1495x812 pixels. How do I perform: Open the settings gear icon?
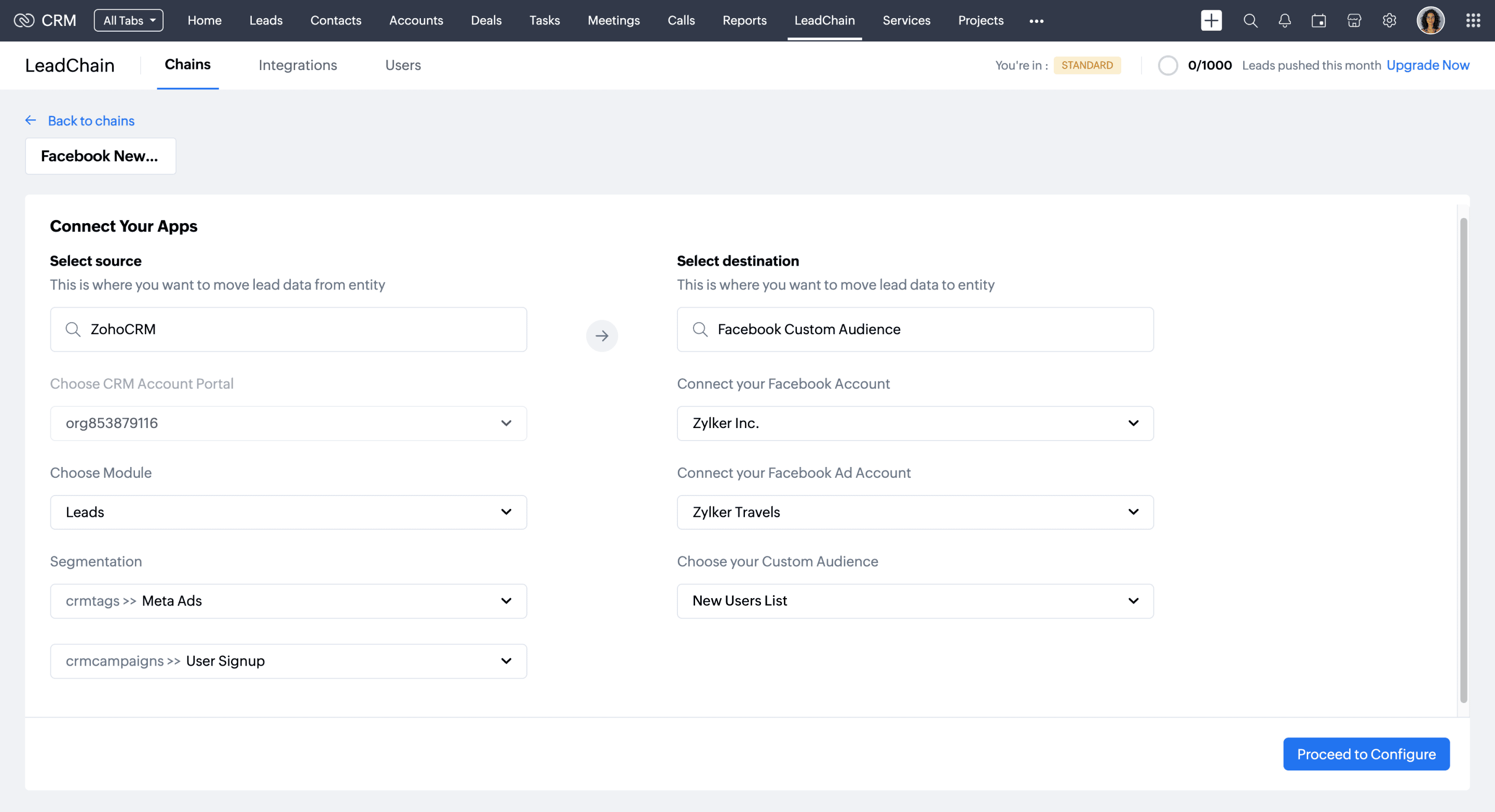point(1389,21)
